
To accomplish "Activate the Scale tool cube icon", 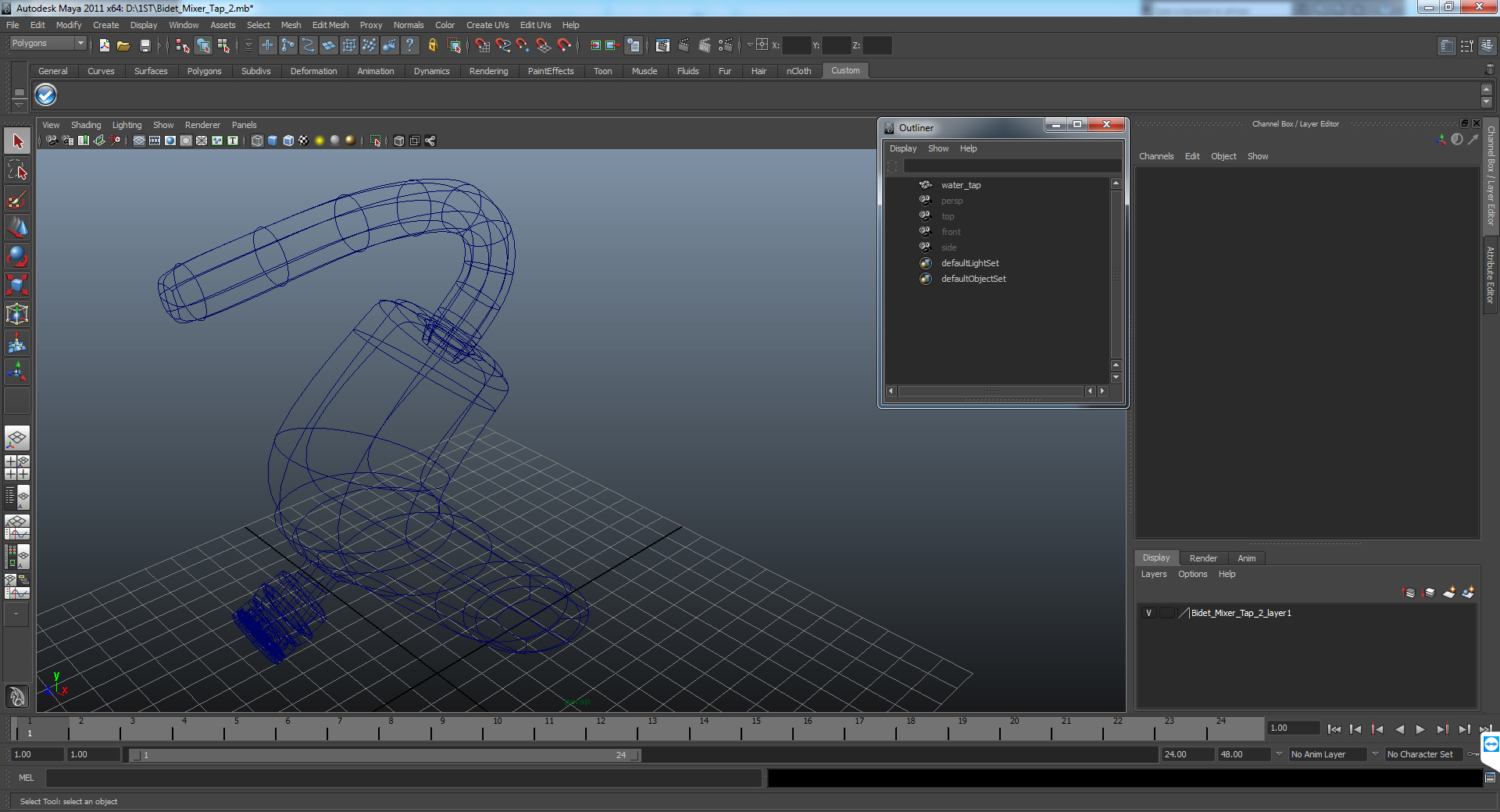I will click(17, 285).
